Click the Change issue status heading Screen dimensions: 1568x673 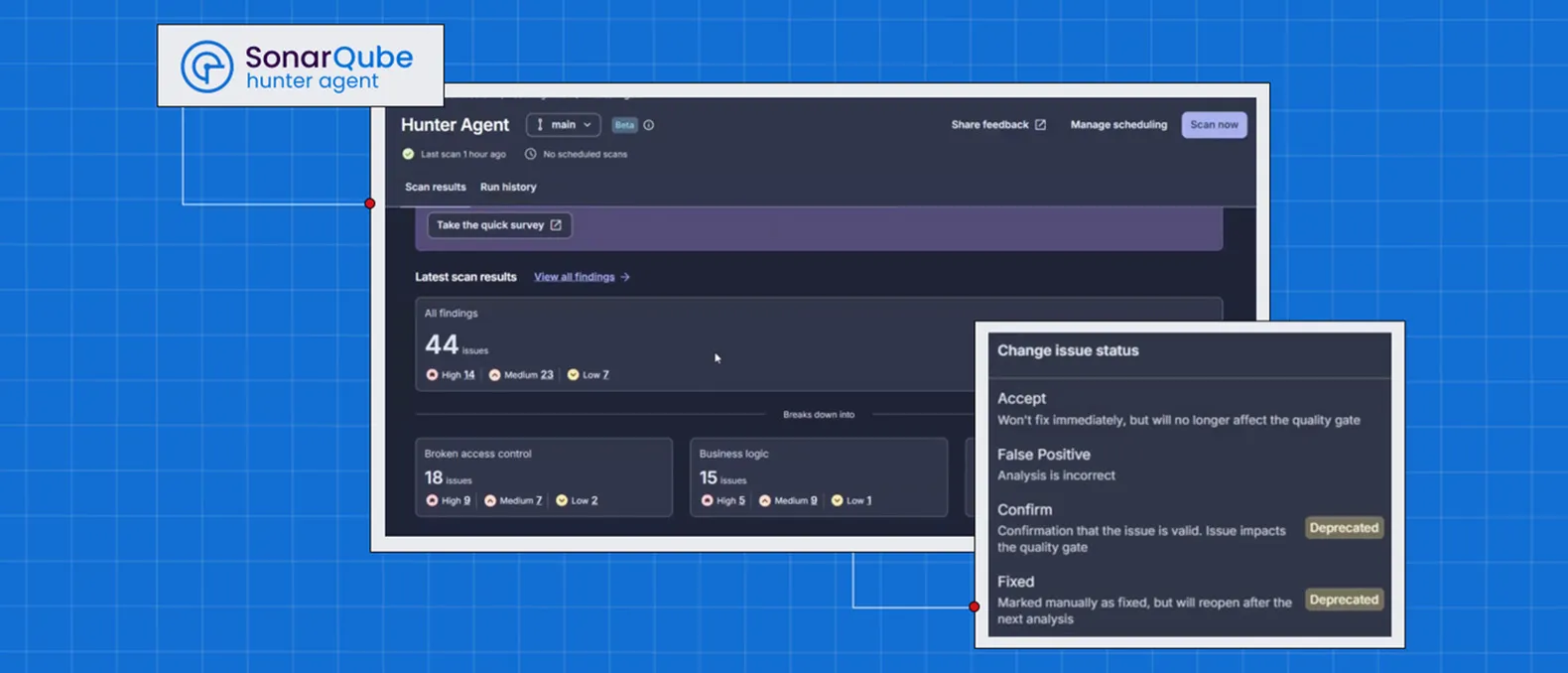[x=1068, y=350]
